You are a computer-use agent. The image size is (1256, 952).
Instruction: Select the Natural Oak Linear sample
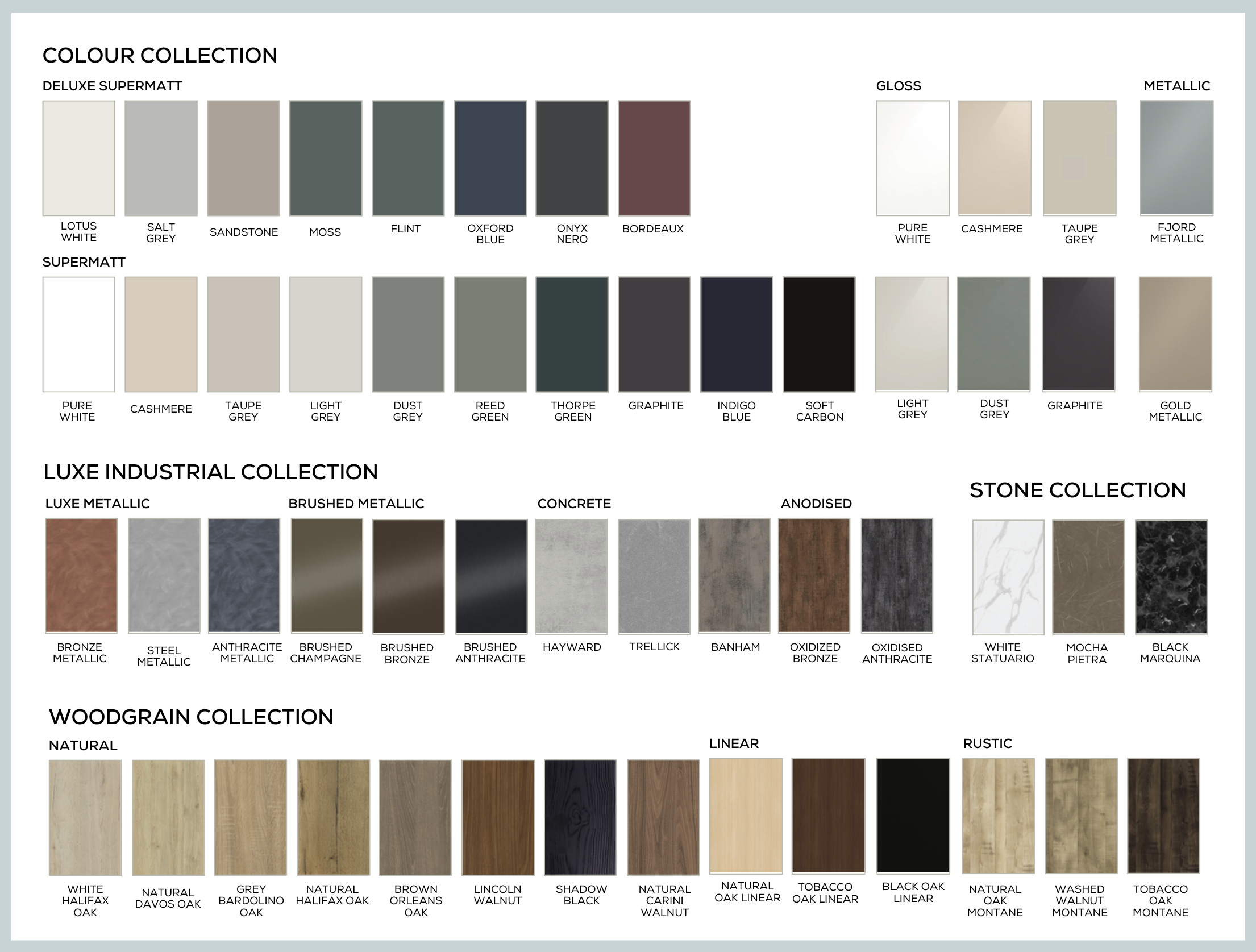click(746, 815)
